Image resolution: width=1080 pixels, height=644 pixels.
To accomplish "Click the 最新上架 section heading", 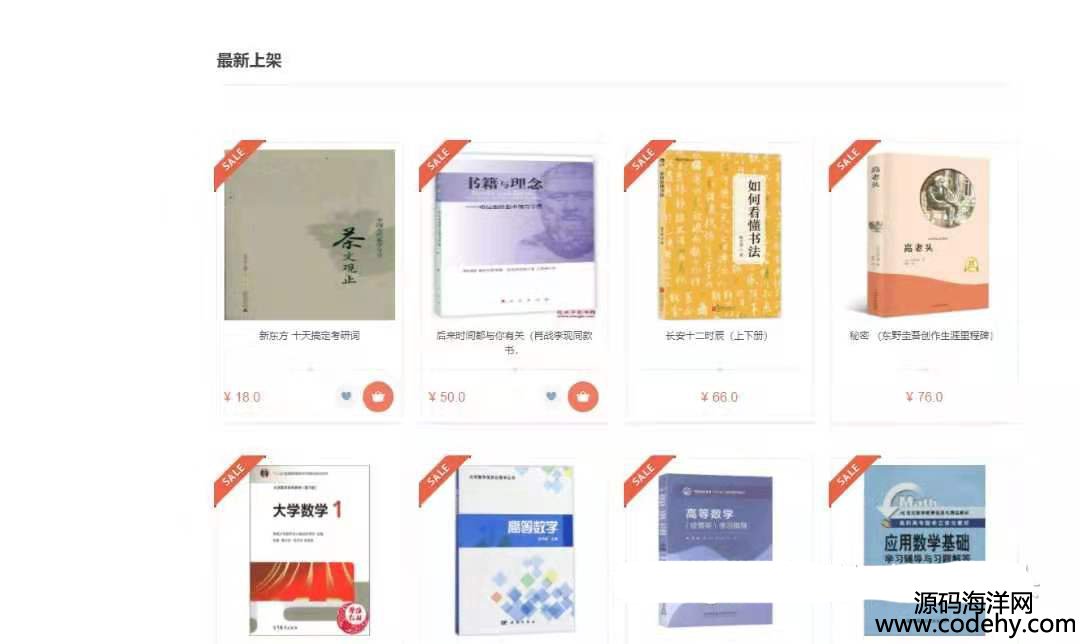I will tap(249, 61).
